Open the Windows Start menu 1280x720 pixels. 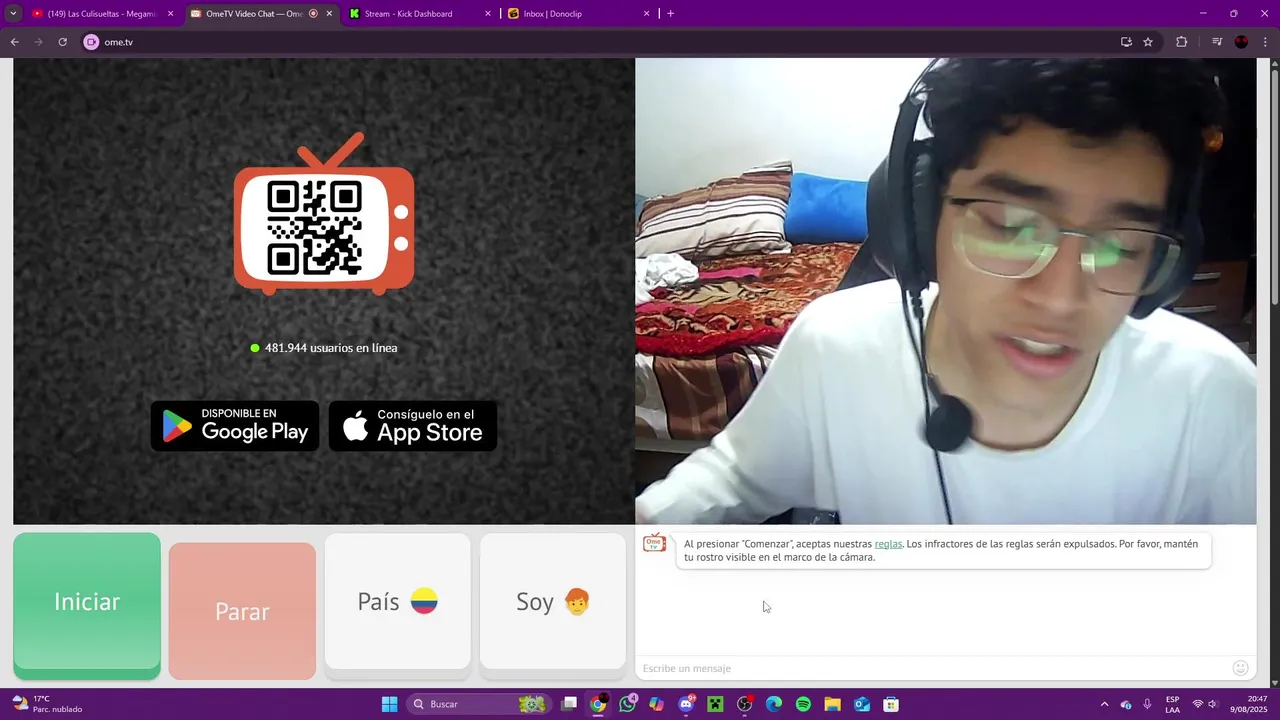389,704
